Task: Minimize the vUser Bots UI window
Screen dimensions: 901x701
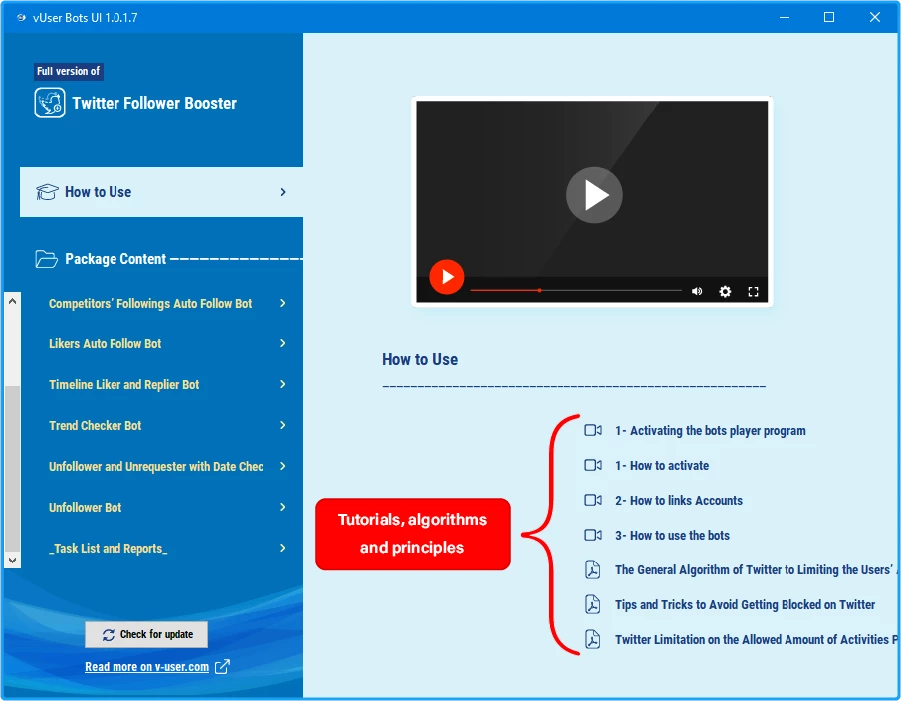Action: pos(784,17)
